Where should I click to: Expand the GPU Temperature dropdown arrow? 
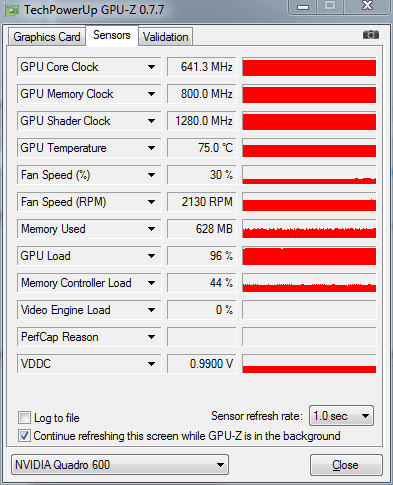(151, 148)
